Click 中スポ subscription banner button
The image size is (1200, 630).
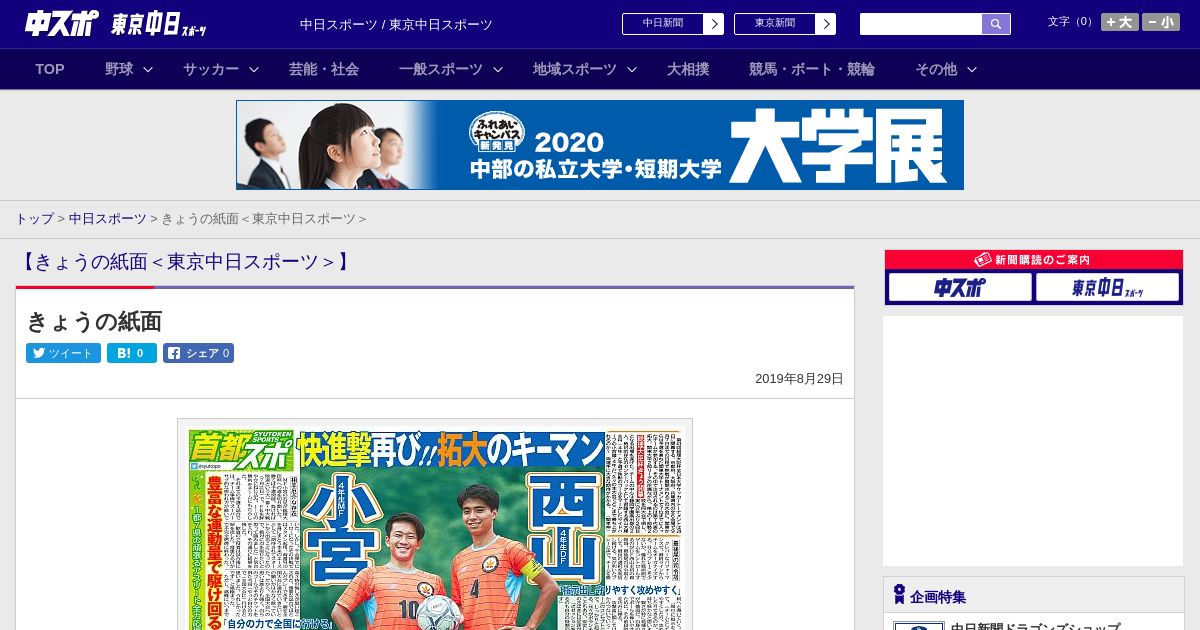tap(960, 287)
